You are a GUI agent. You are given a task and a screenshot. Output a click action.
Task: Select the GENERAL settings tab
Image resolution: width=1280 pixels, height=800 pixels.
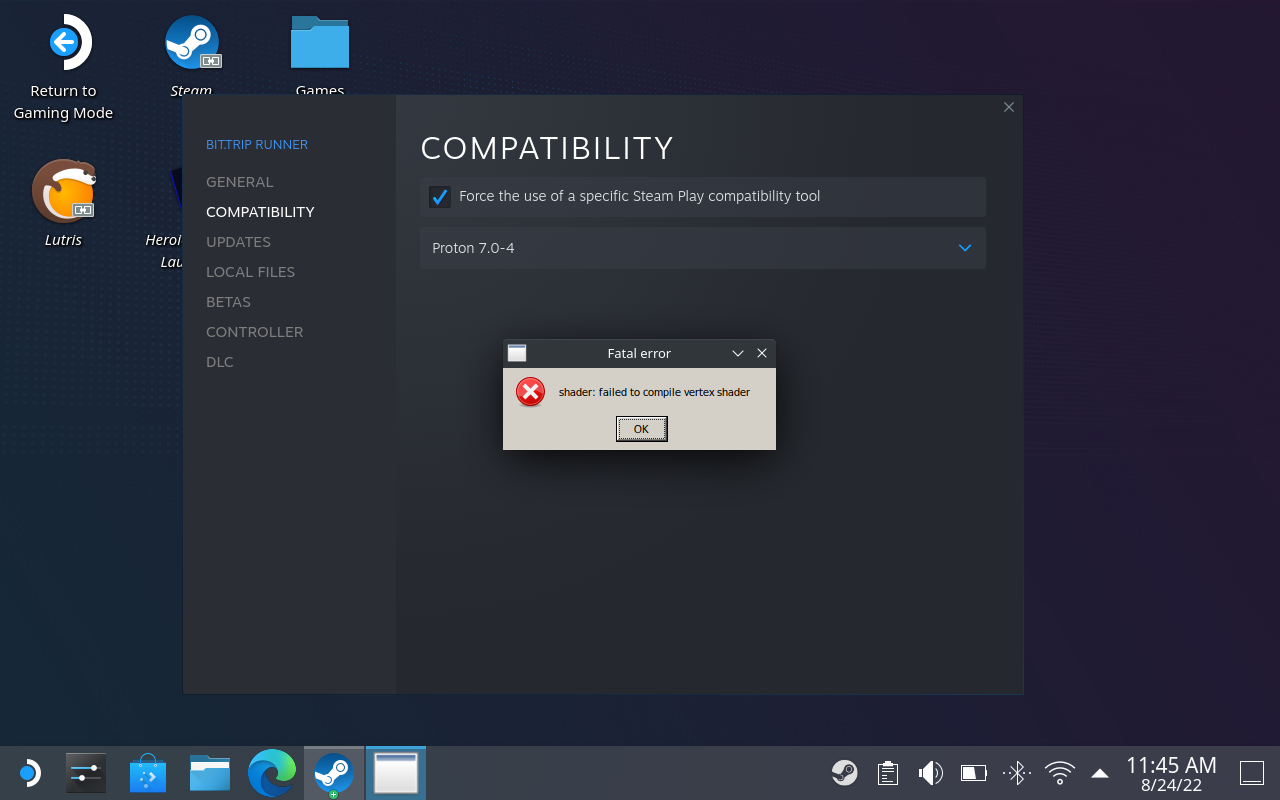point(240,182)
